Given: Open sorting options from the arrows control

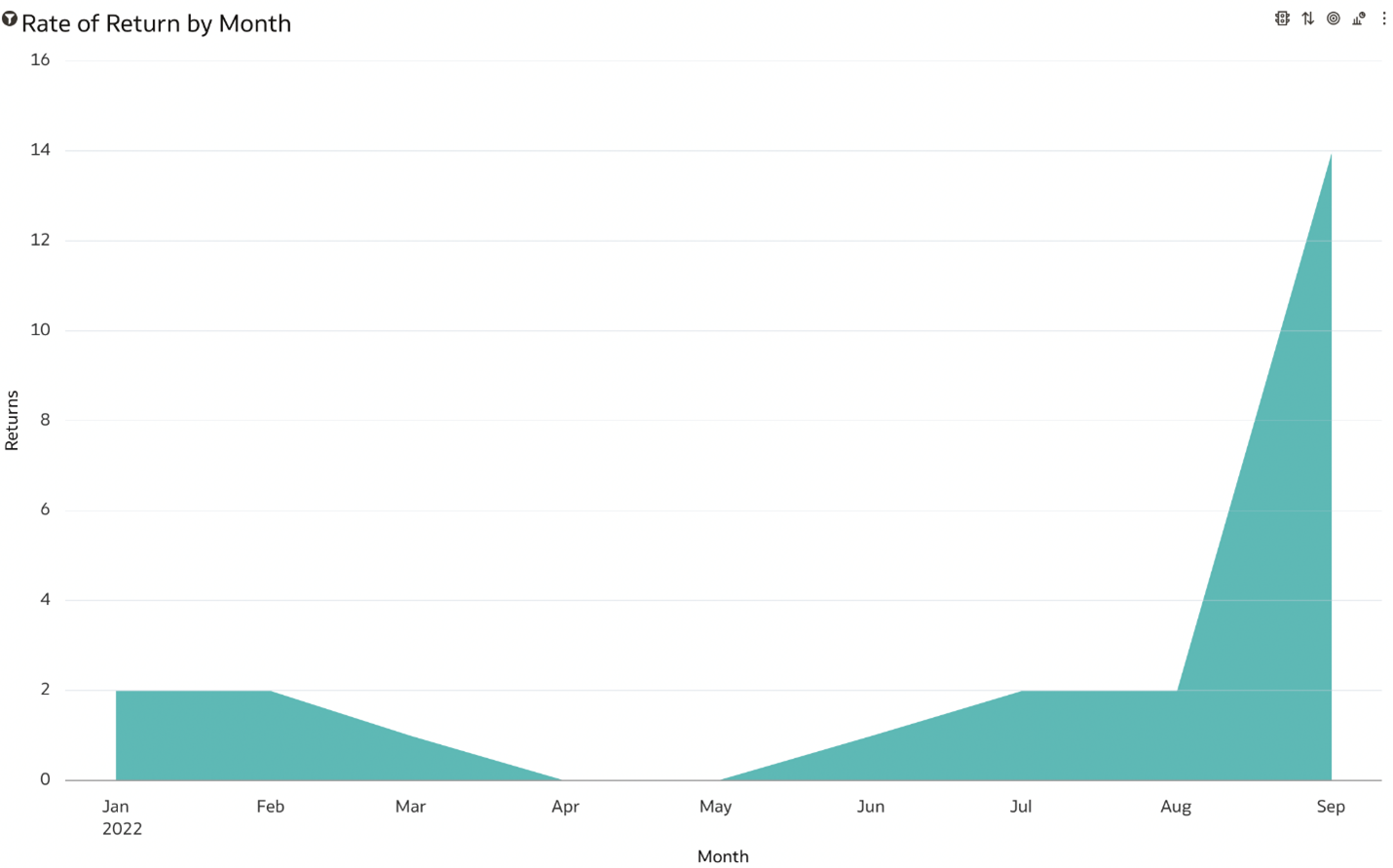Looking at the screenshot, I should click(x=1308, y=19).
